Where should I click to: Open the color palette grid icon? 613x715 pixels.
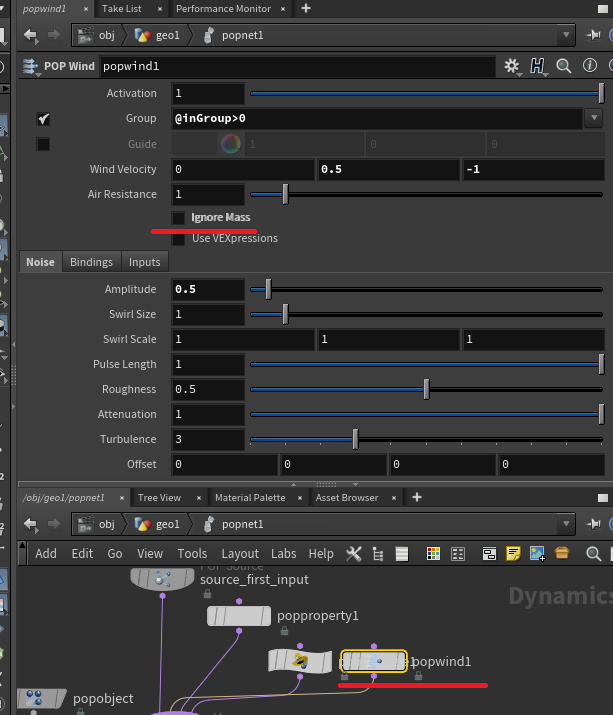(433, 554)
